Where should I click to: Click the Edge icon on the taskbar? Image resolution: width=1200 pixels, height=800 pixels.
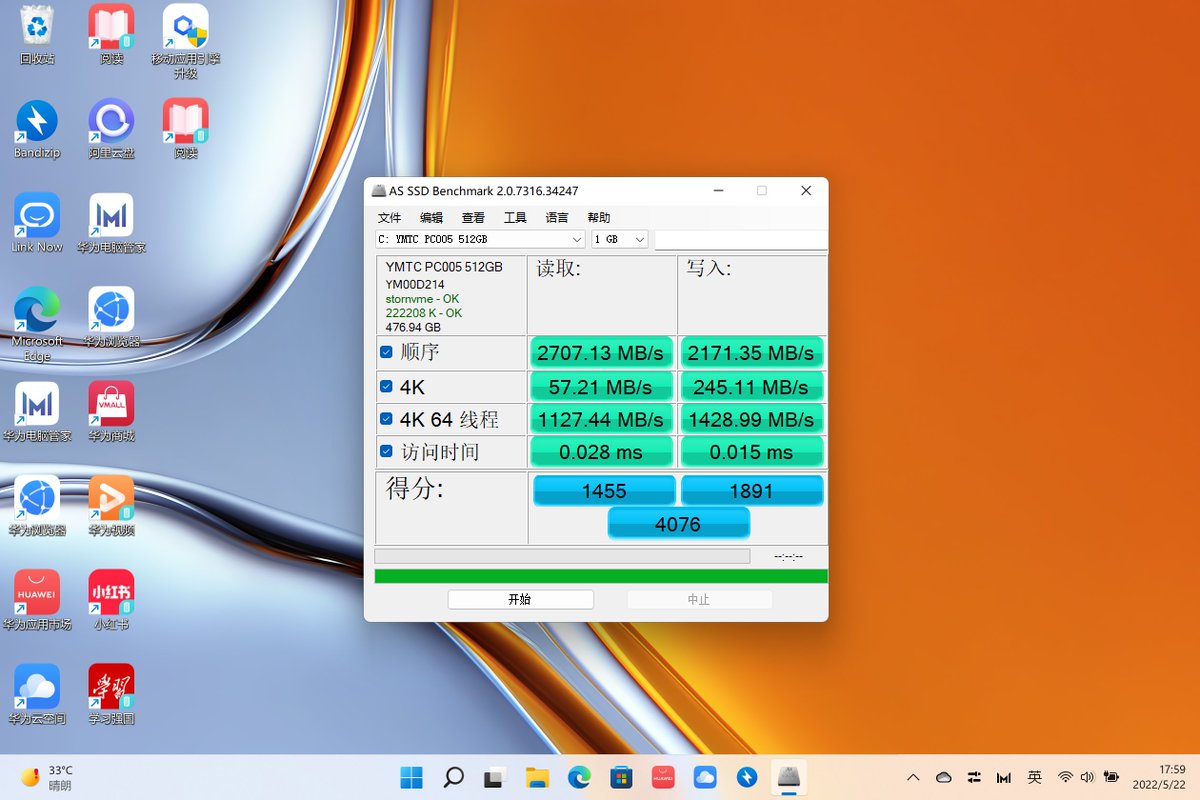579,777
